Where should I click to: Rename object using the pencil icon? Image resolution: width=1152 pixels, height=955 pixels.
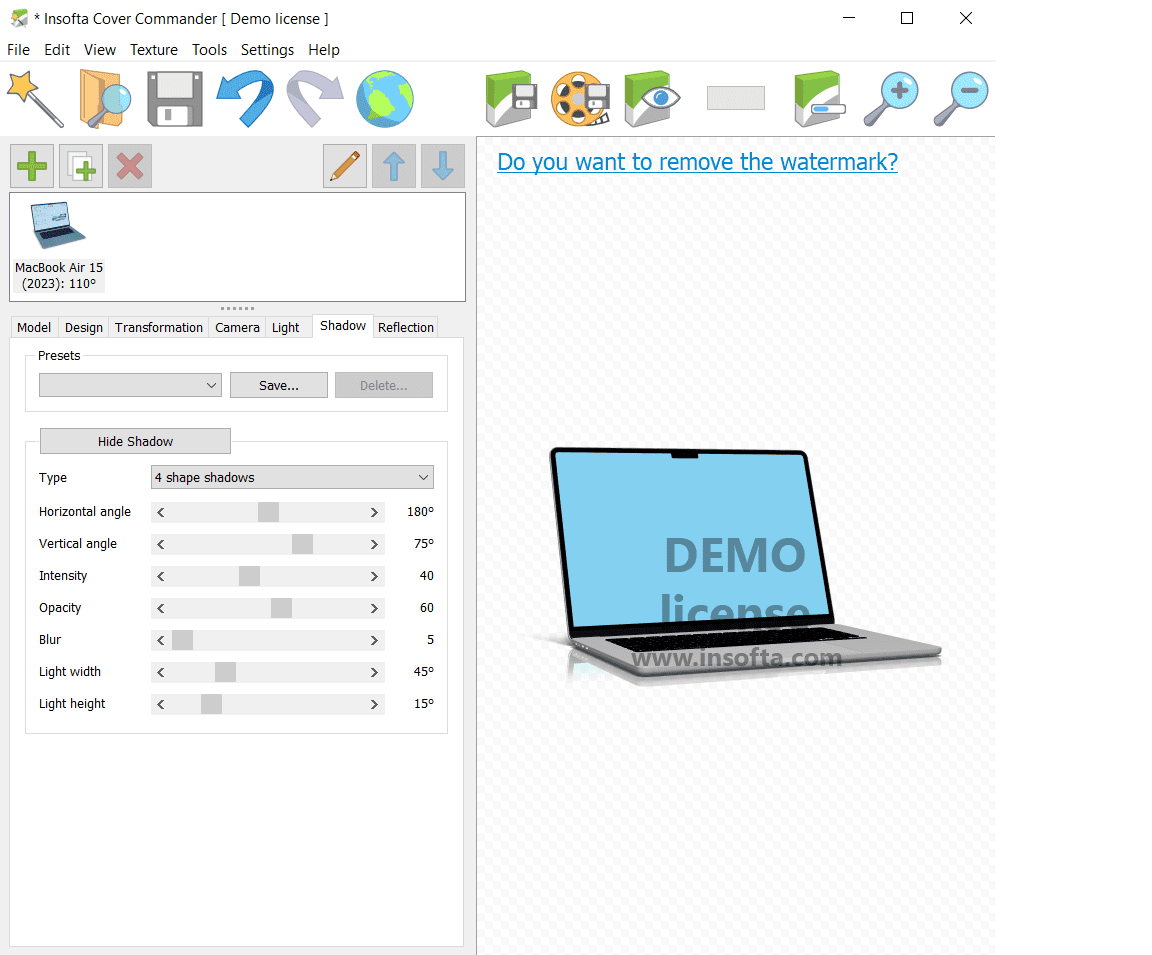point(345,166)
